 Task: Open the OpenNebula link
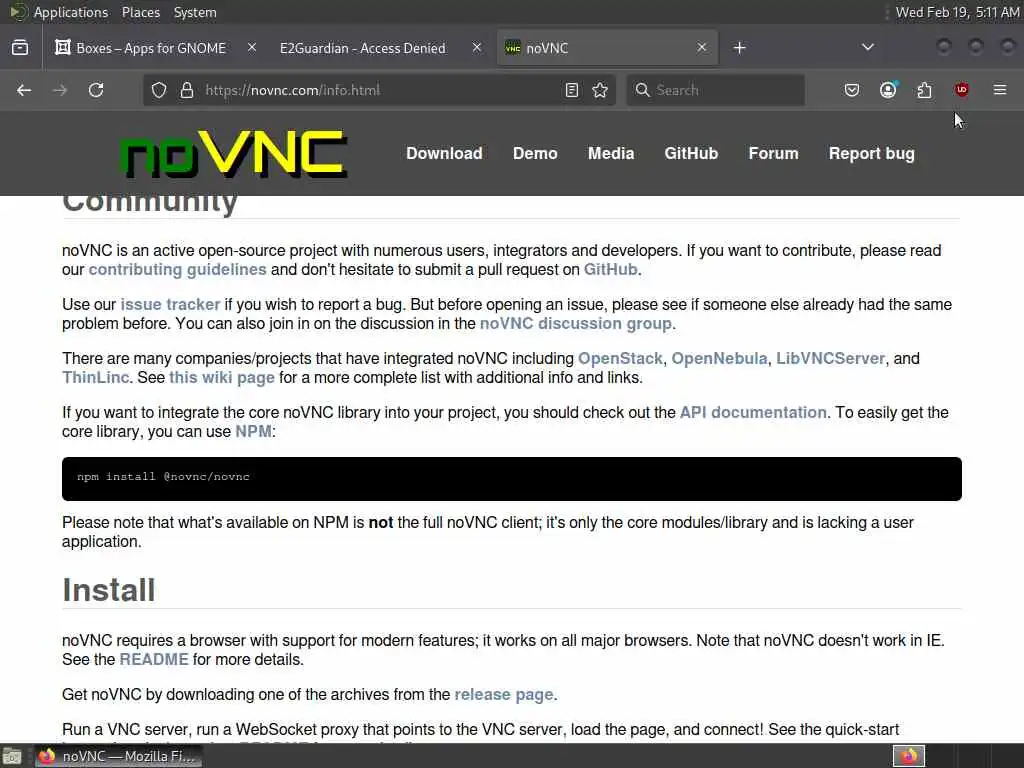719,359
